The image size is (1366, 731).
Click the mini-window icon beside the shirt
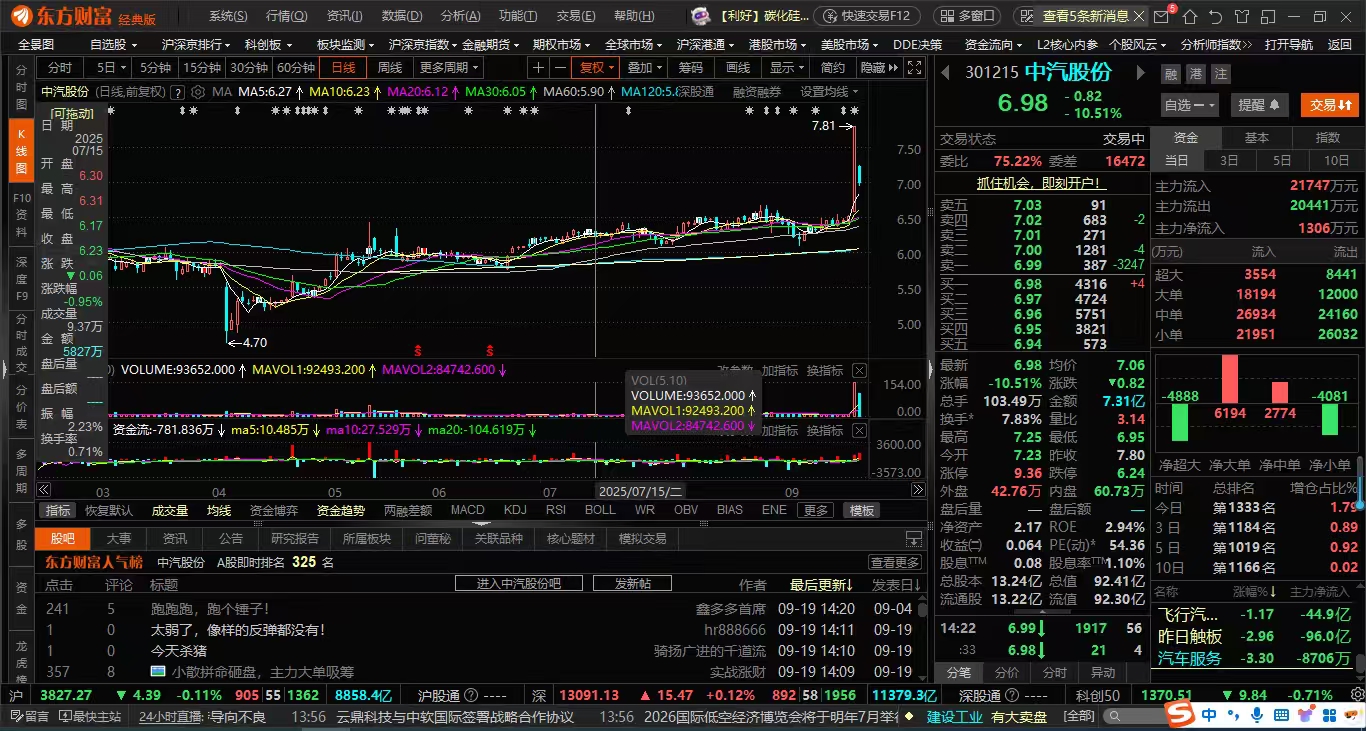1268,16
